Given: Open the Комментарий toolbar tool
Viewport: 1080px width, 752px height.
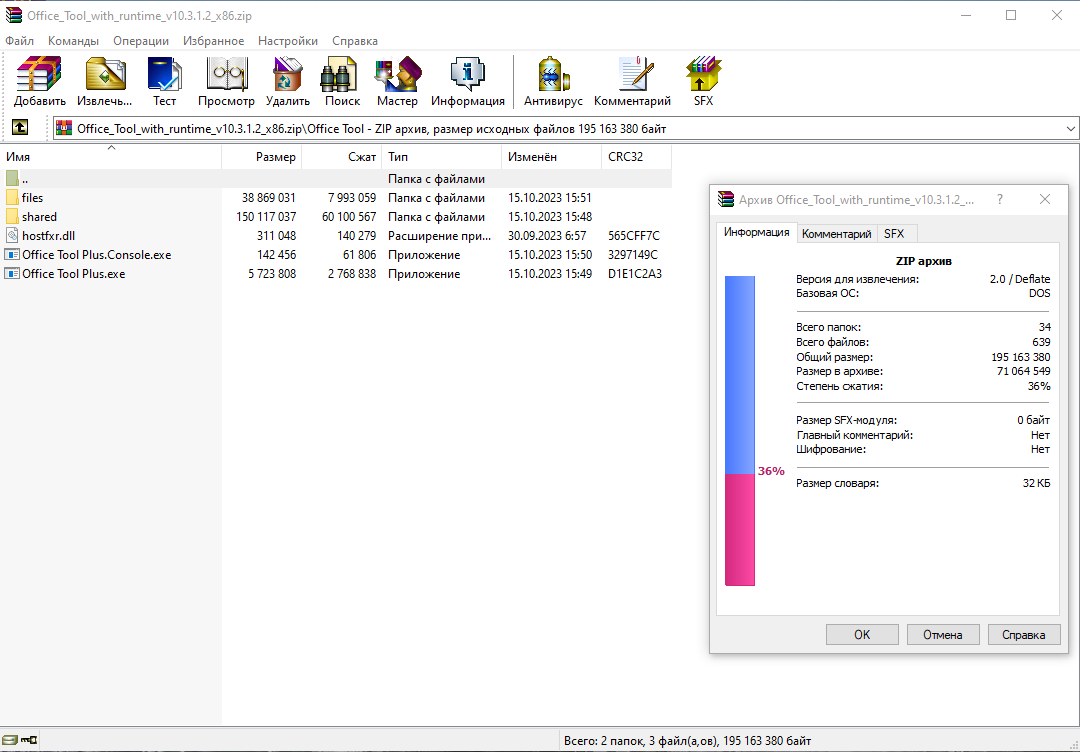Looking at the screenshot, I should (634, 74).
